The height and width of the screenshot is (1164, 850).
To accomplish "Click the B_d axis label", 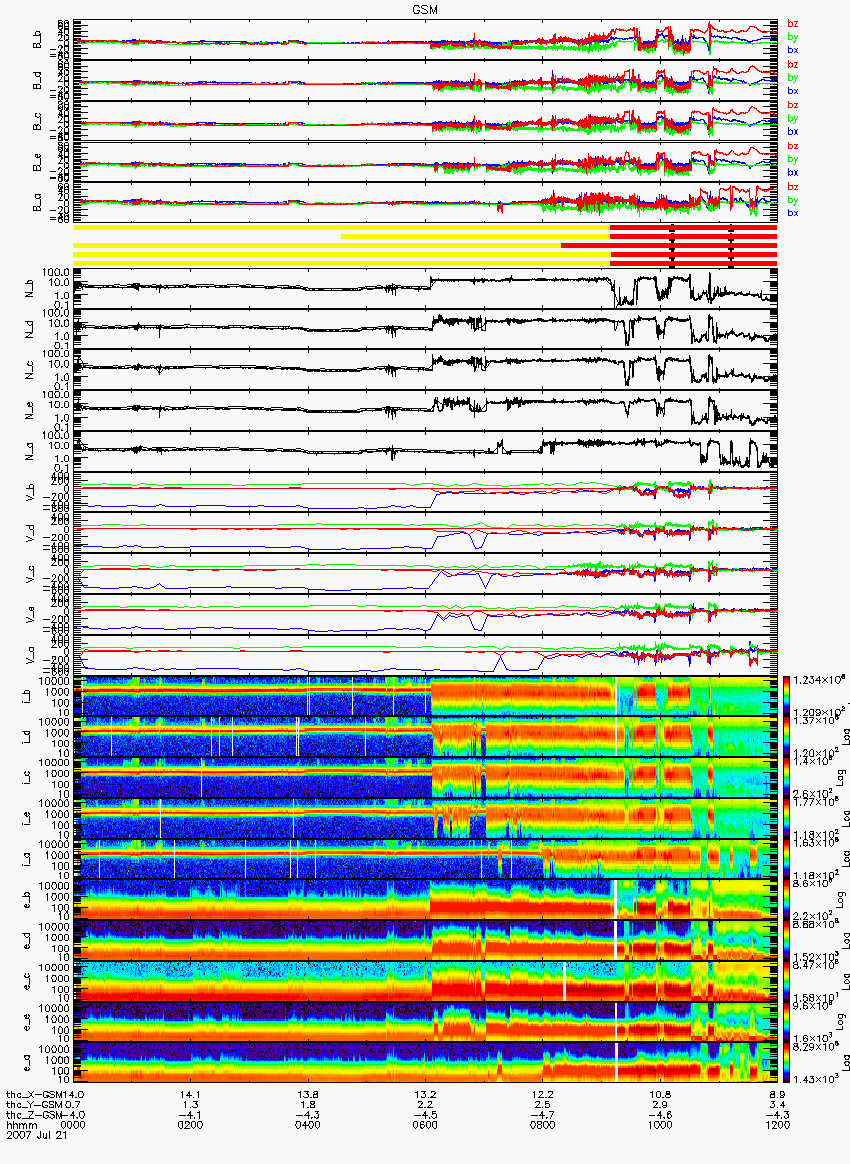I will [x=37, y=82].
